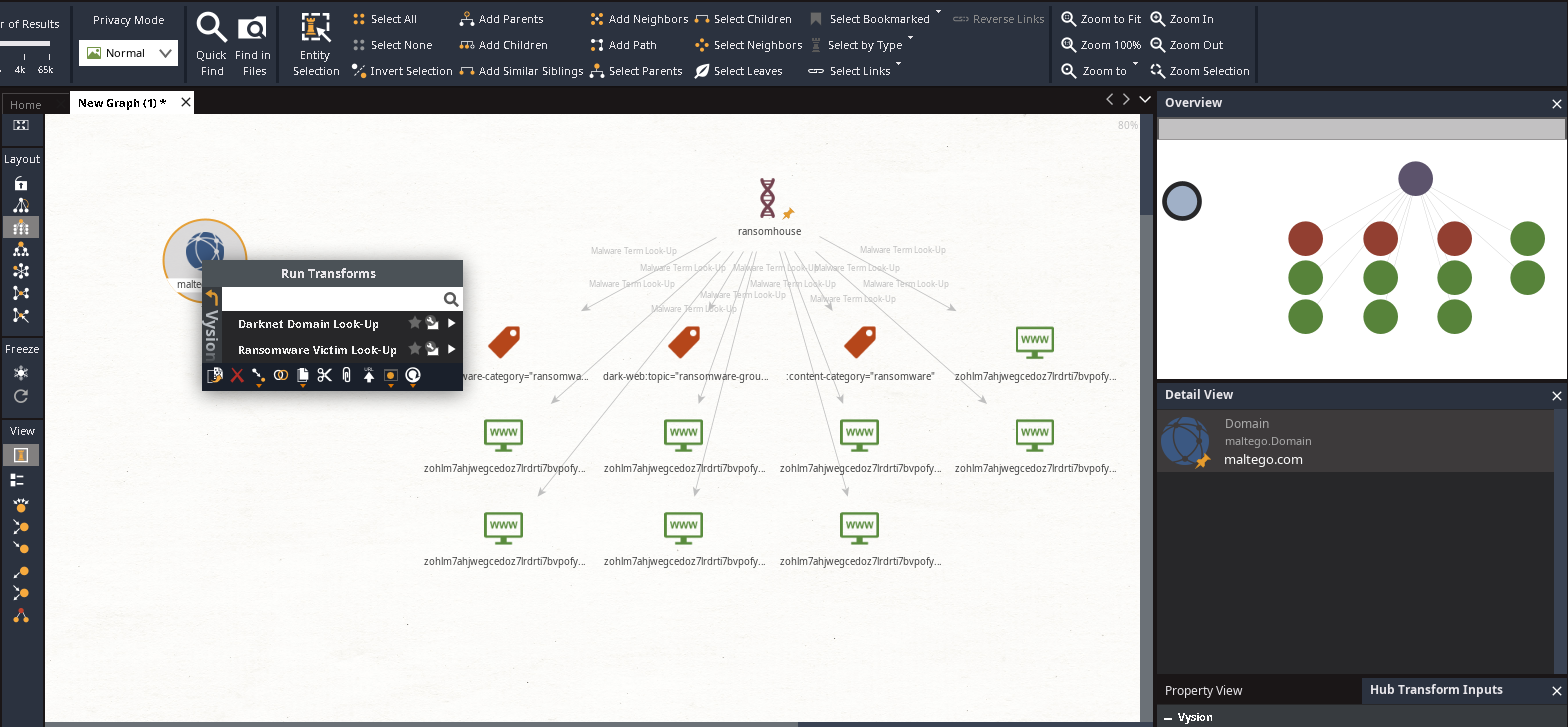The image size is (1568, 727).
Task: Click the scissors cut icon in popup
Action: click(324, 376)
